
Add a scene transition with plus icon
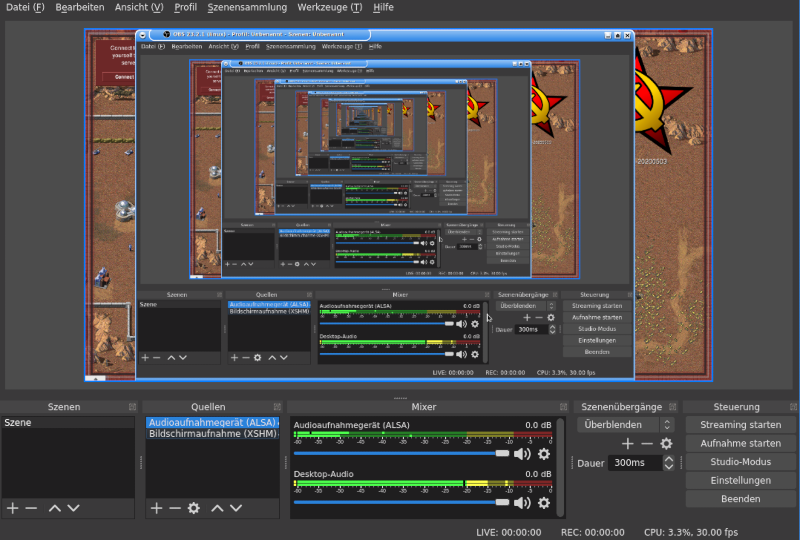tap(628, 444)
